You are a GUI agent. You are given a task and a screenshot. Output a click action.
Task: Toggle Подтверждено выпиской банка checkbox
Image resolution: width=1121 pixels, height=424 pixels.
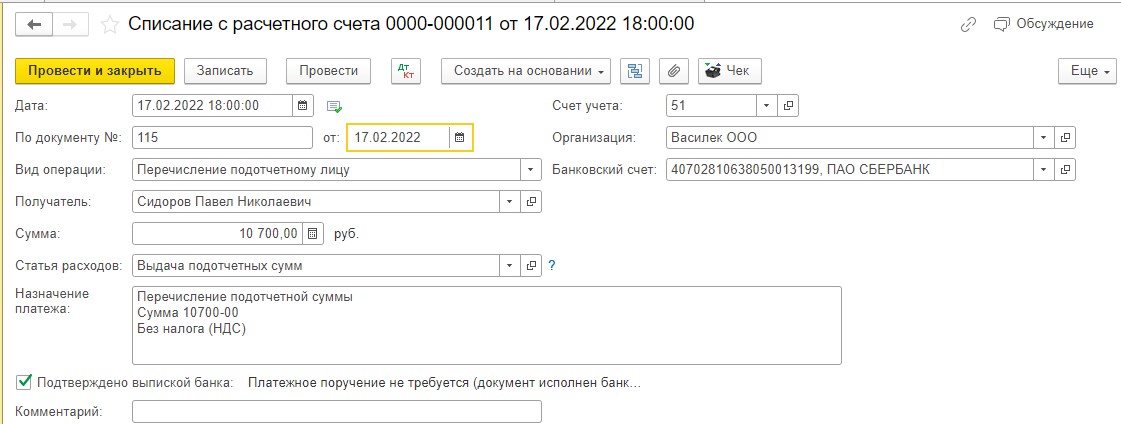click(x=24, y=383)
